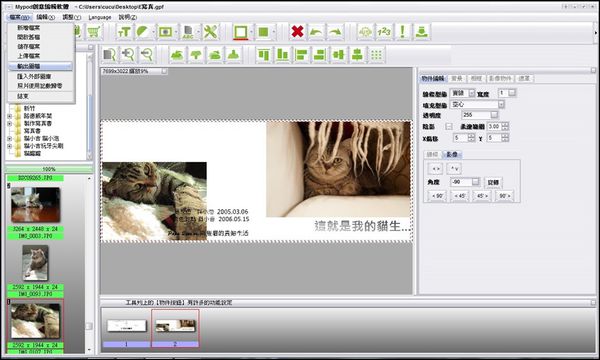Open the width value dropdown

coord(512,93)
